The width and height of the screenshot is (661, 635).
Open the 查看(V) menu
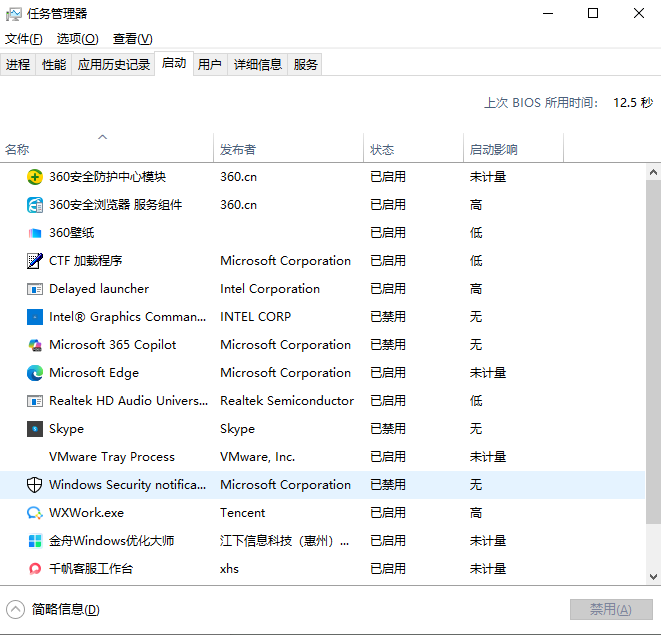tap(132, 39)
